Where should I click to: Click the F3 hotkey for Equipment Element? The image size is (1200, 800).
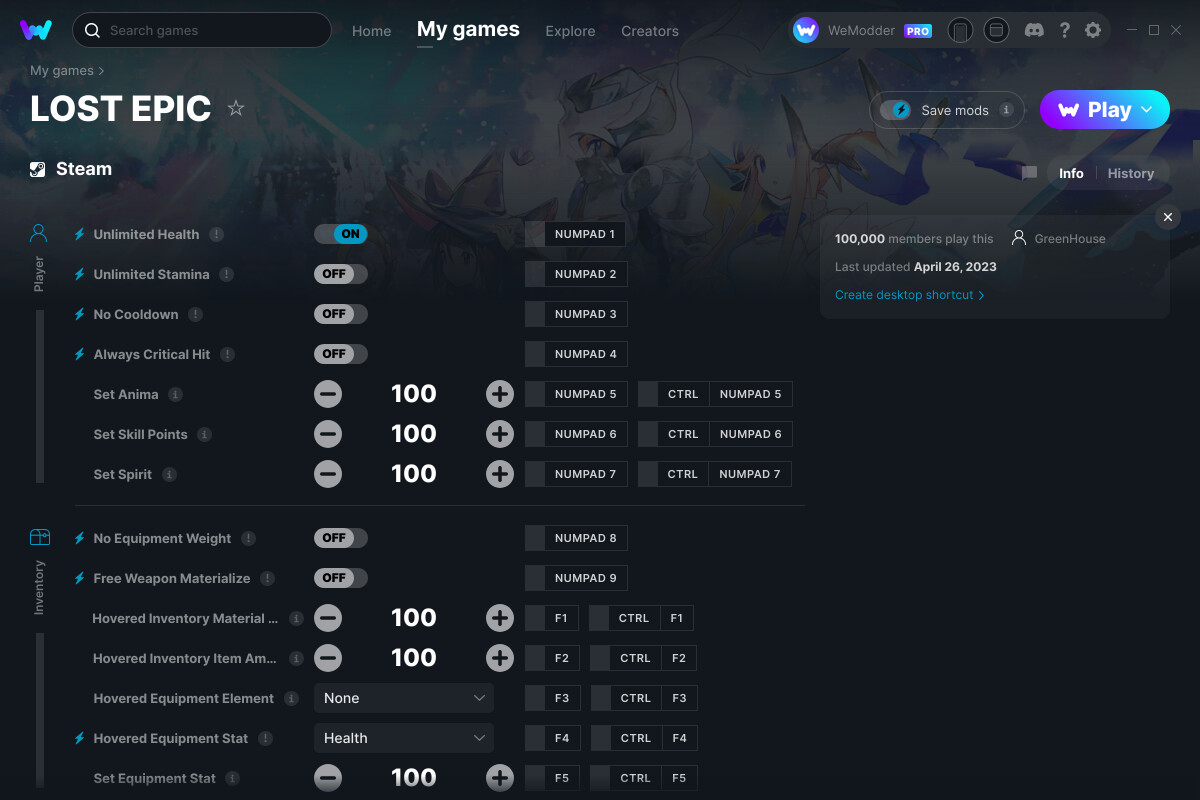coord(551,698)
